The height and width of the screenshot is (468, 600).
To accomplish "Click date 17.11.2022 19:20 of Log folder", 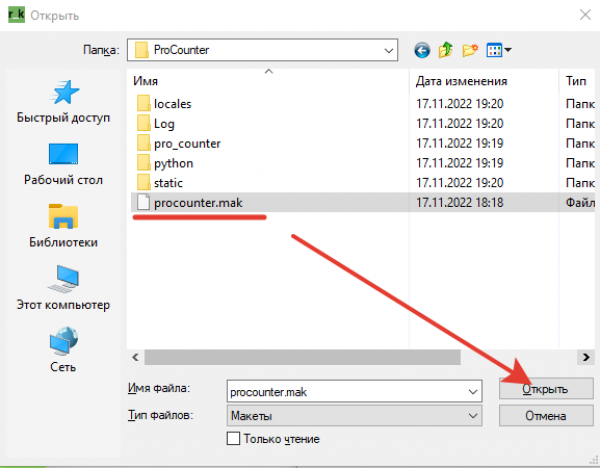I will 460,124.
